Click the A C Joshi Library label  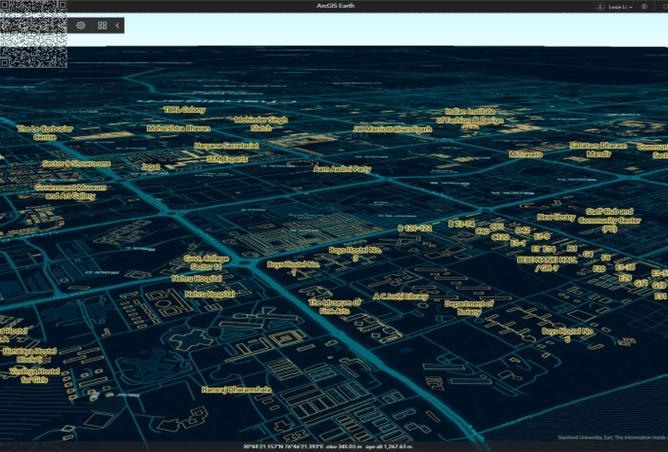(x=400, y=297)
